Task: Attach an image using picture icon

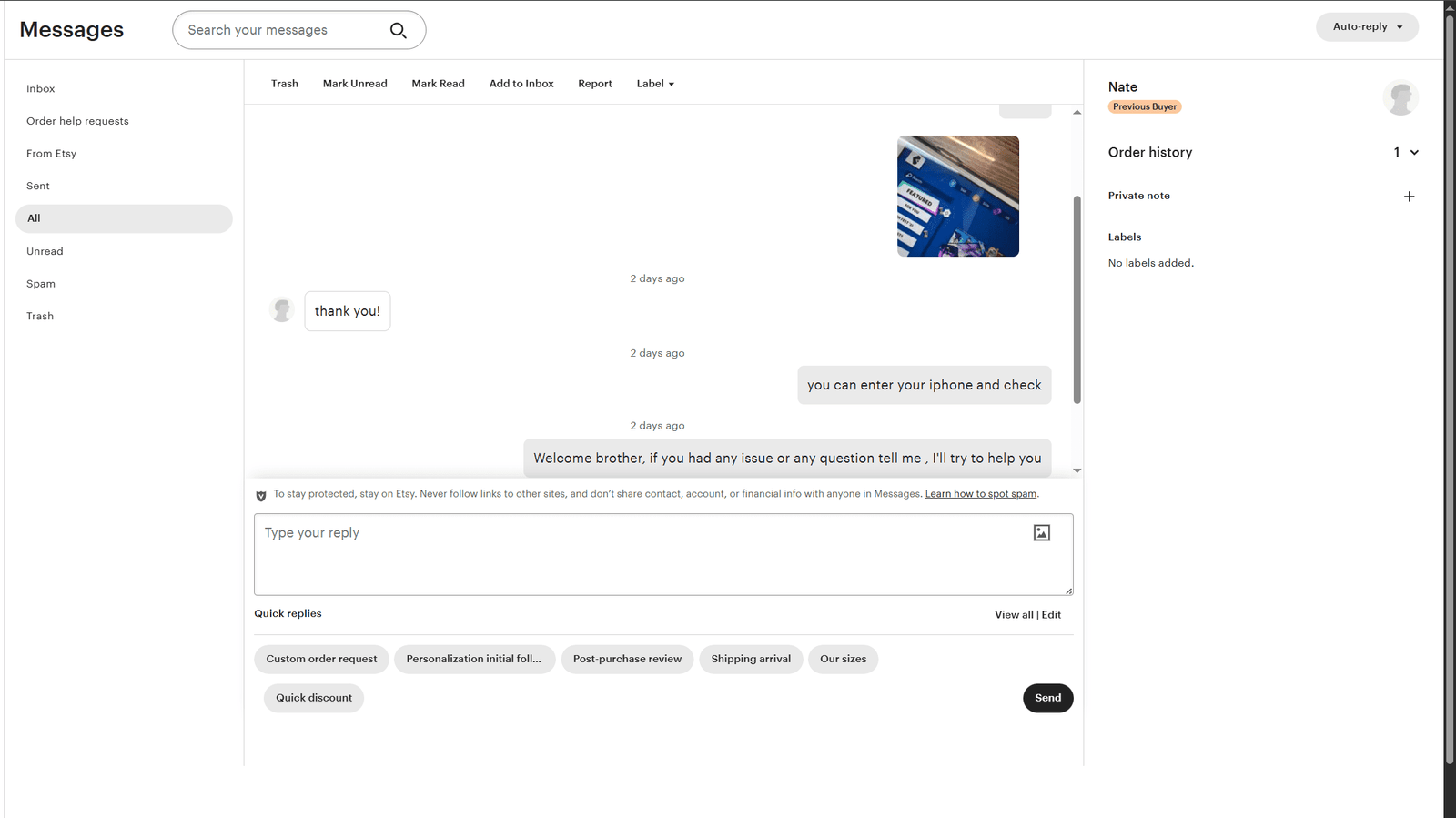Action: coord(1042,533)
